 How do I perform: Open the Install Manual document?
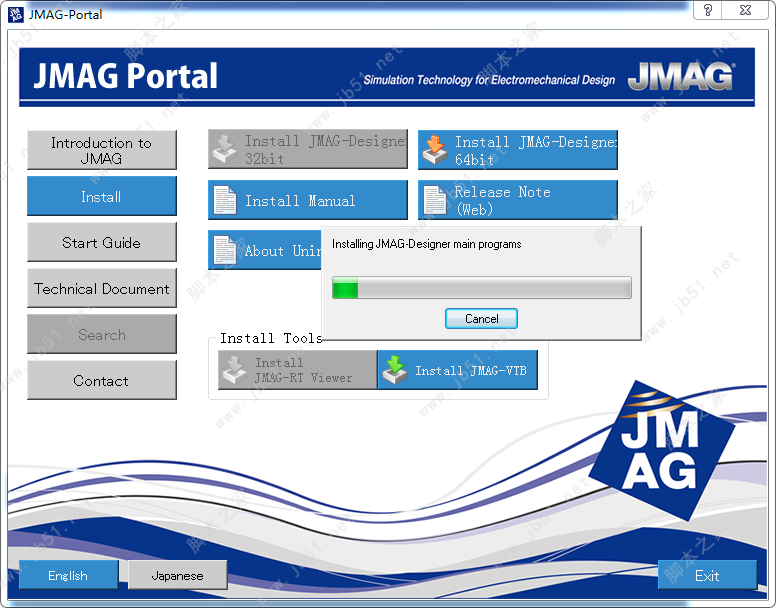click(x=308, y=200)
